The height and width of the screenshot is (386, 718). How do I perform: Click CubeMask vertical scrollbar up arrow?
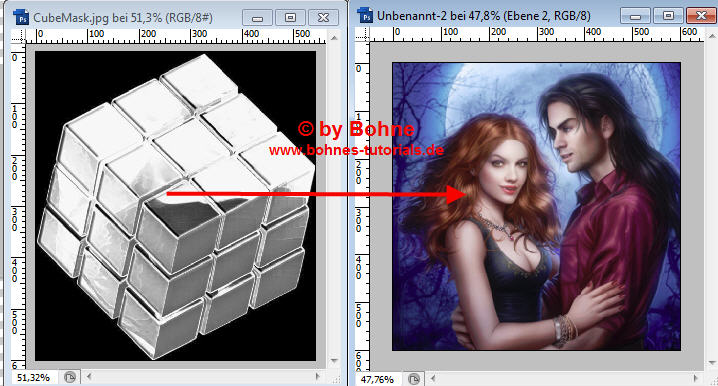(334, 38)
